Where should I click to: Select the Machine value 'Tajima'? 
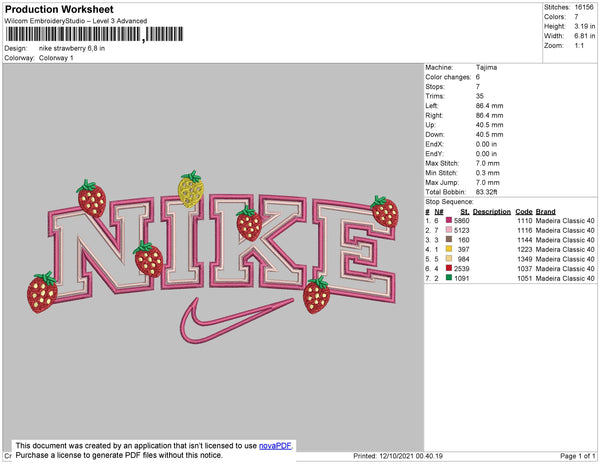click(x=486, y=67)
